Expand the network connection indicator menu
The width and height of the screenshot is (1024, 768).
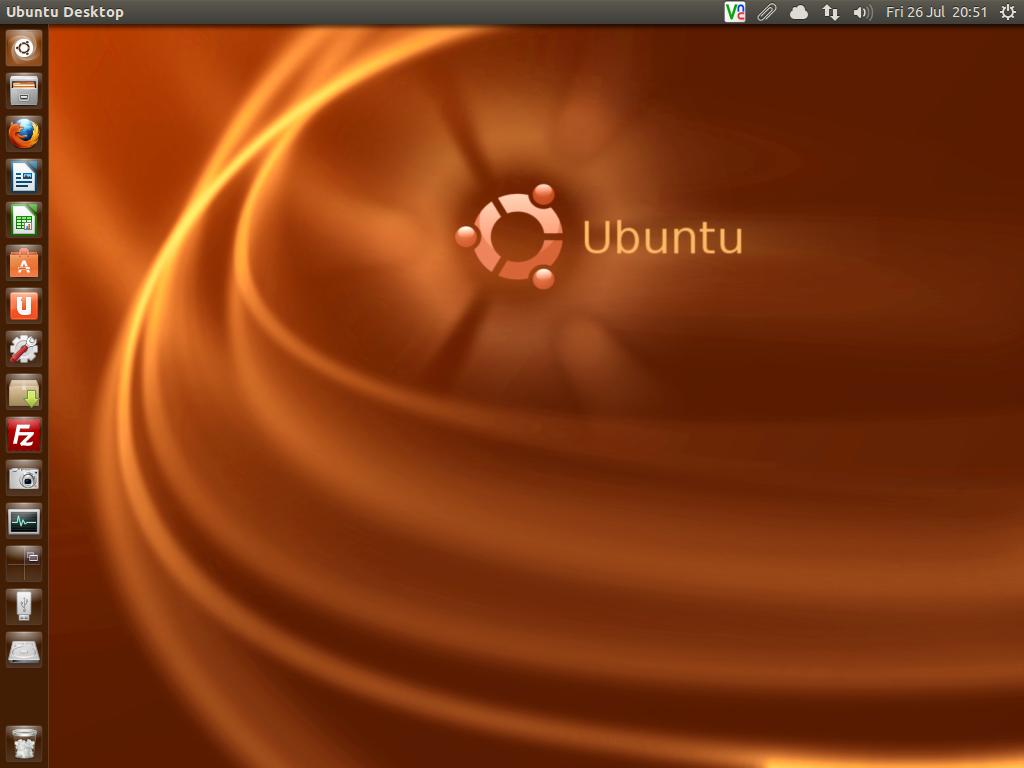tap(831, 12)
